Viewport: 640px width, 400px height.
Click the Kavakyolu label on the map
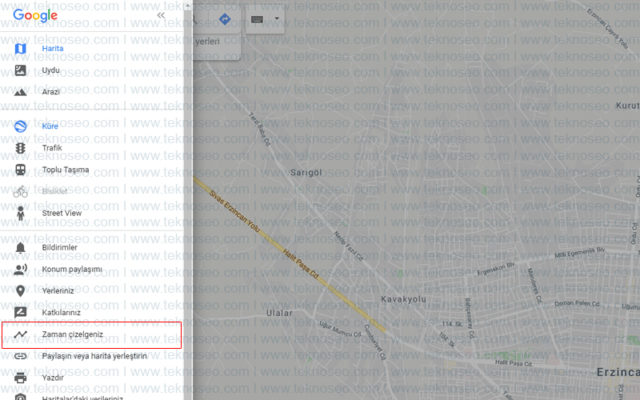coord(403,299)
